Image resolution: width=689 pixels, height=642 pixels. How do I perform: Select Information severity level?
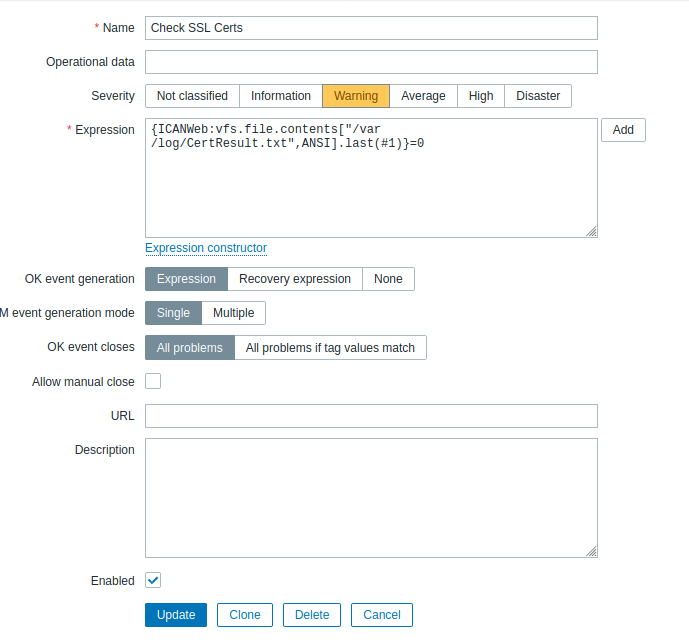(280, 96)
